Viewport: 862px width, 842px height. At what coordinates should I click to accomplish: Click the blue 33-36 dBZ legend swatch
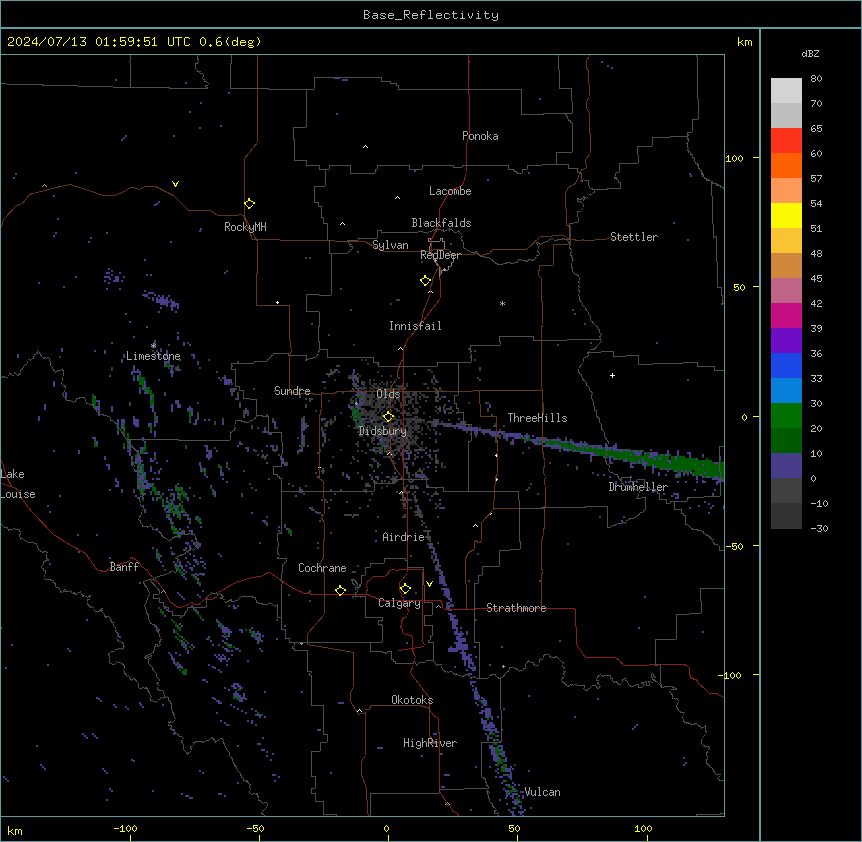pyautogui.click(x=786, y=365)
